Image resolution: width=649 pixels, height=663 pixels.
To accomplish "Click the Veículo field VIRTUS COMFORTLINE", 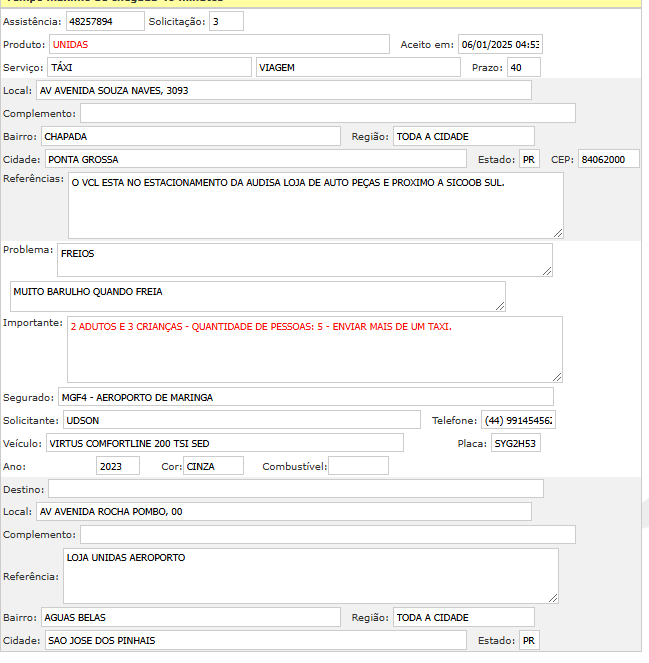I will click(x=225, y=443).
